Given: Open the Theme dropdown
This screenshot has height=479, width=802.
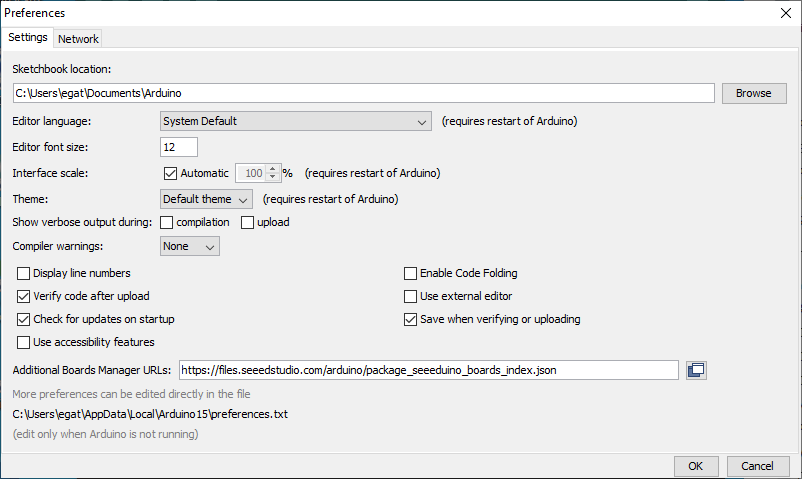Looking at the screenshot, I should [206, 199].
